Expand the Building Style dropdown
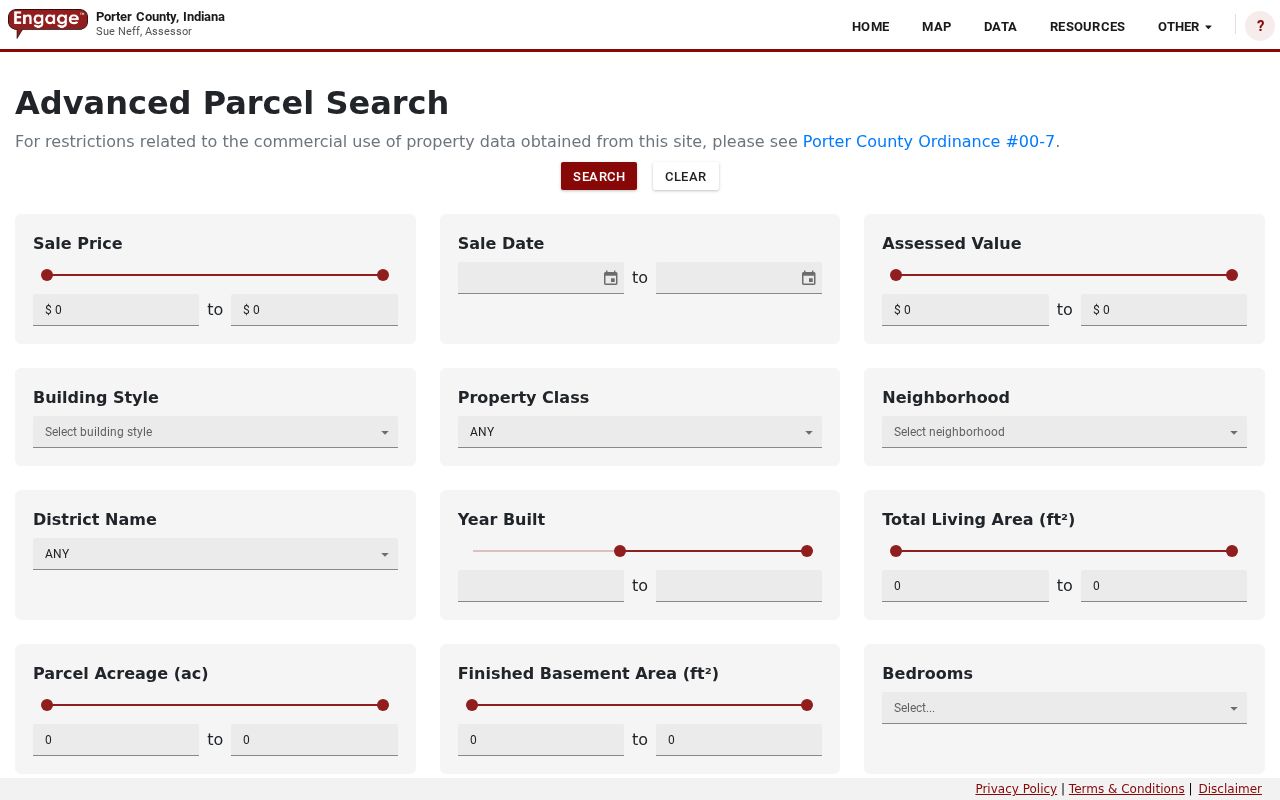This screenshot has width=1280, height=800. coord(215,432)
